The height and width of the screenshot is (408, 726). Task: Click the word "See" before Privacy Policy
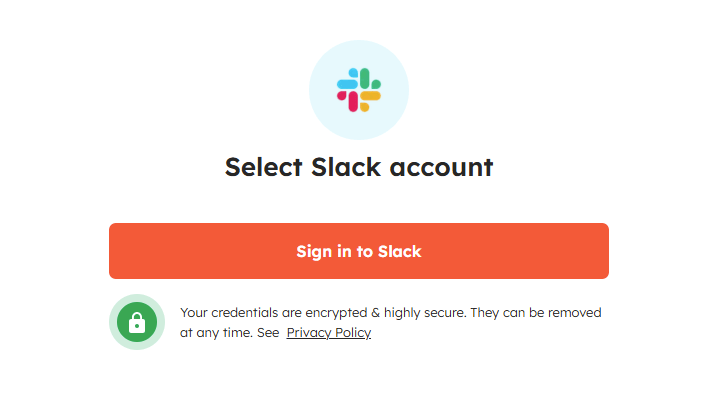(267, 333)
